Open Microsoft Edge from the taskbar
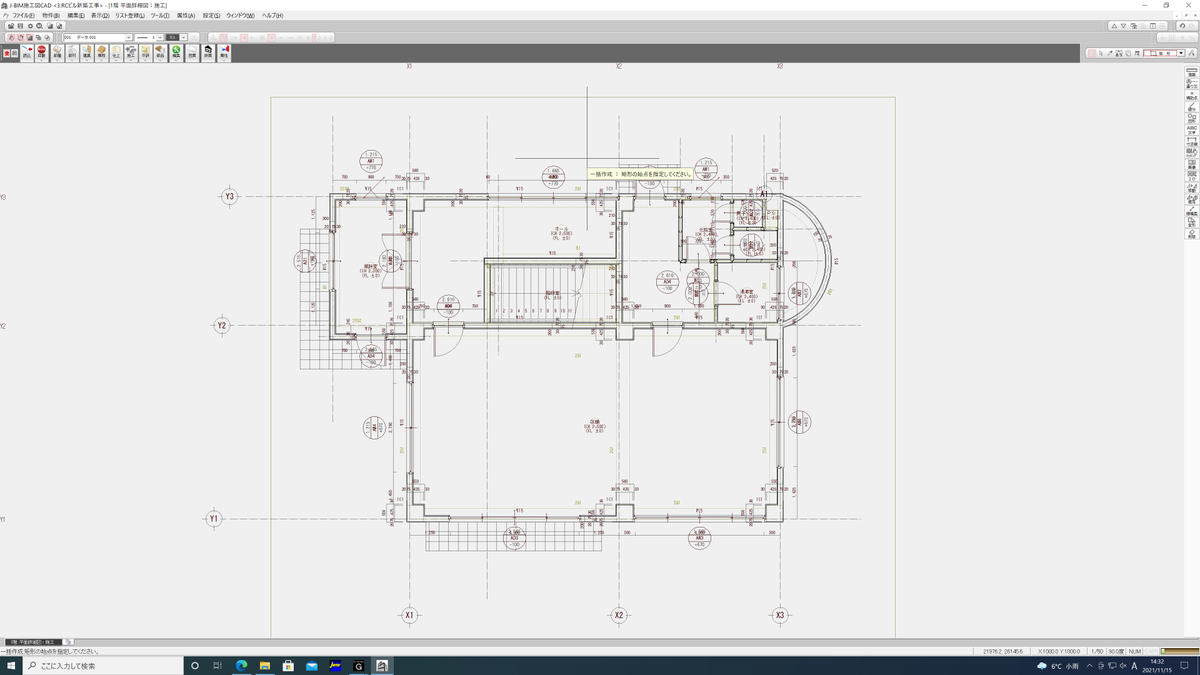The image size is (1200, 675). [x=241, y=665]
